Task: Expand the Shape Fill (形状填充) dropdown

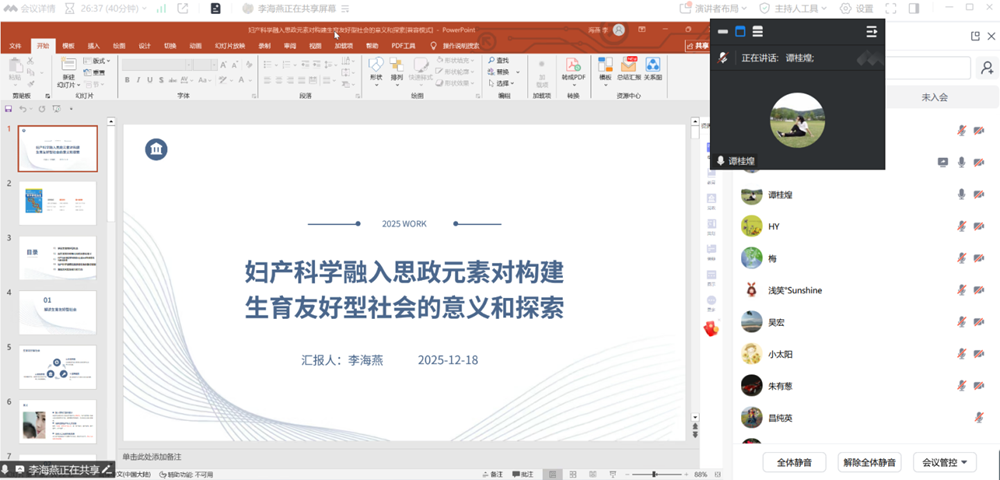Action: click(x=456, y=60)
